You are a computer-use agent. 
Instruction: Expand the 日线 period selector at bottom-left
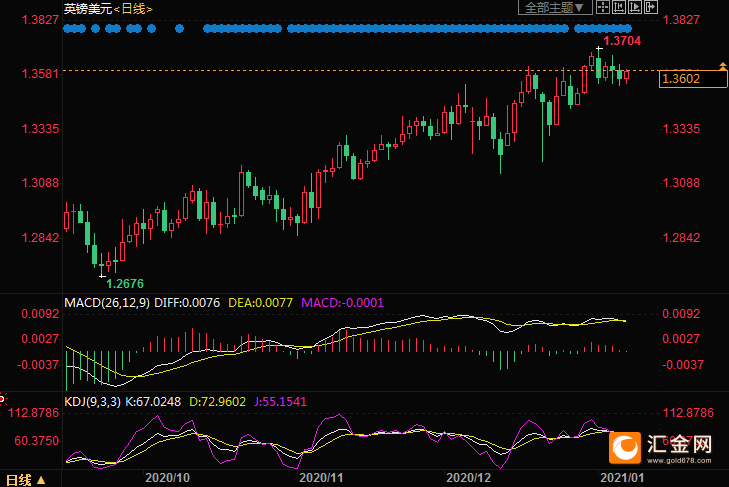click(26, 480)
